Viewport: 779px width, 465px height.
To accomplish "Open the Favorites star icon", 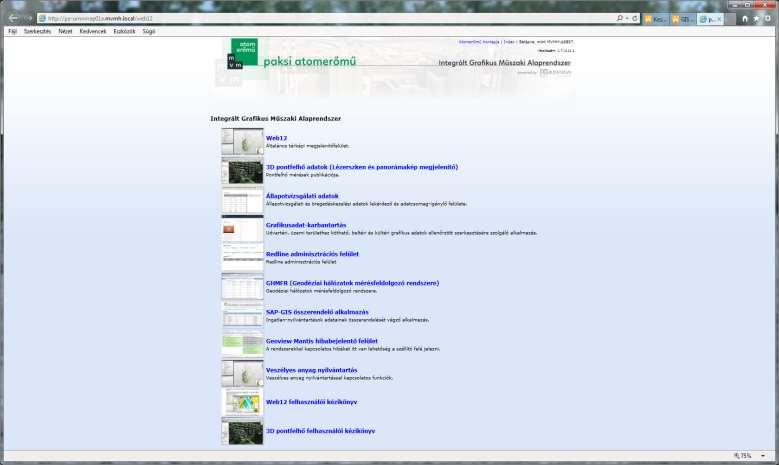I will click(756, 19).
